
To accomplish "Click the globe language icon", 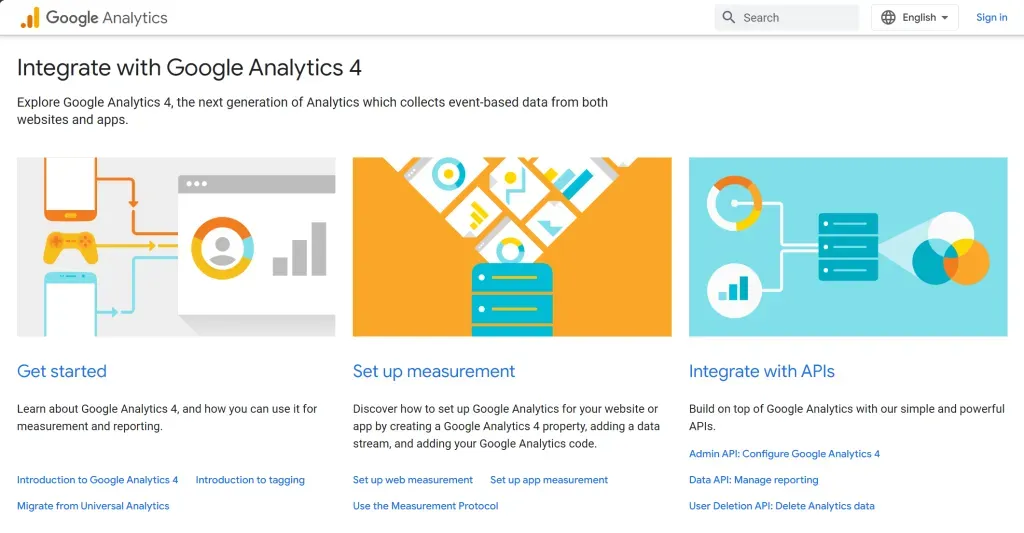I will tap(889, 17).
